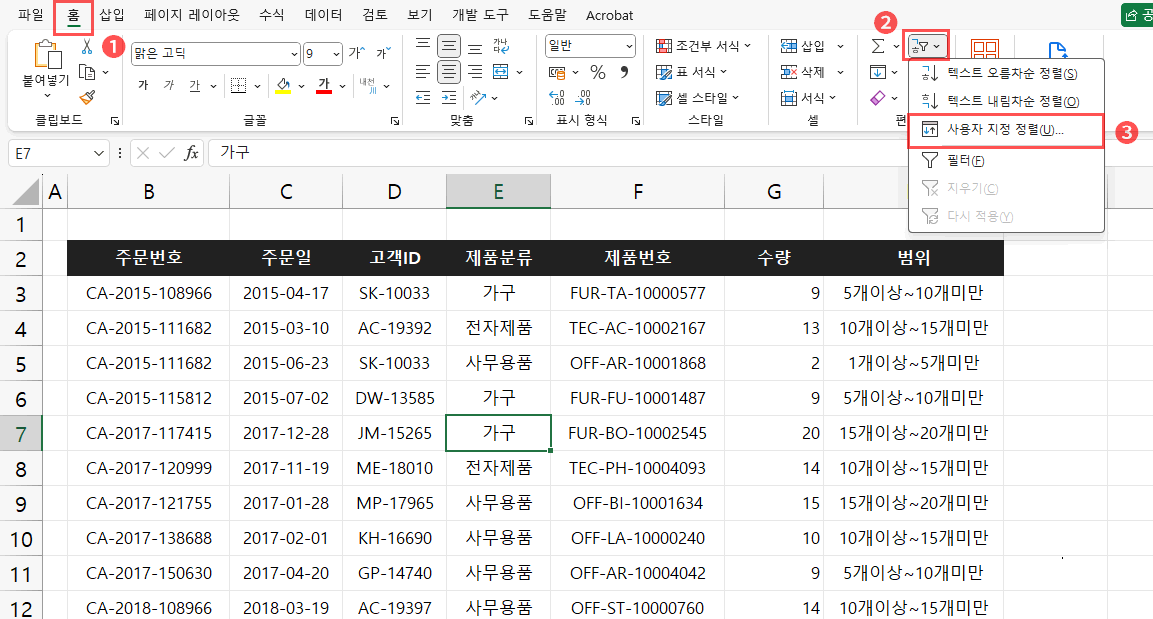Click the Fill down arrow icon
1153x619 pixels.
(x=878, y=72)
